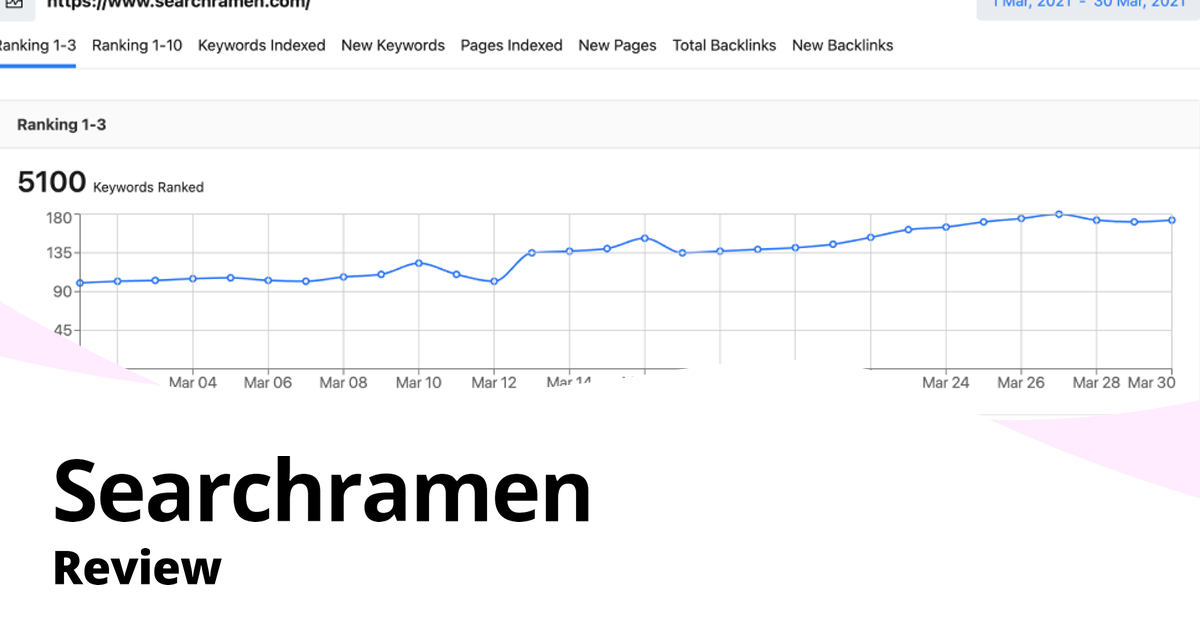Click the Mar 04 axis label

click(193, 382)
